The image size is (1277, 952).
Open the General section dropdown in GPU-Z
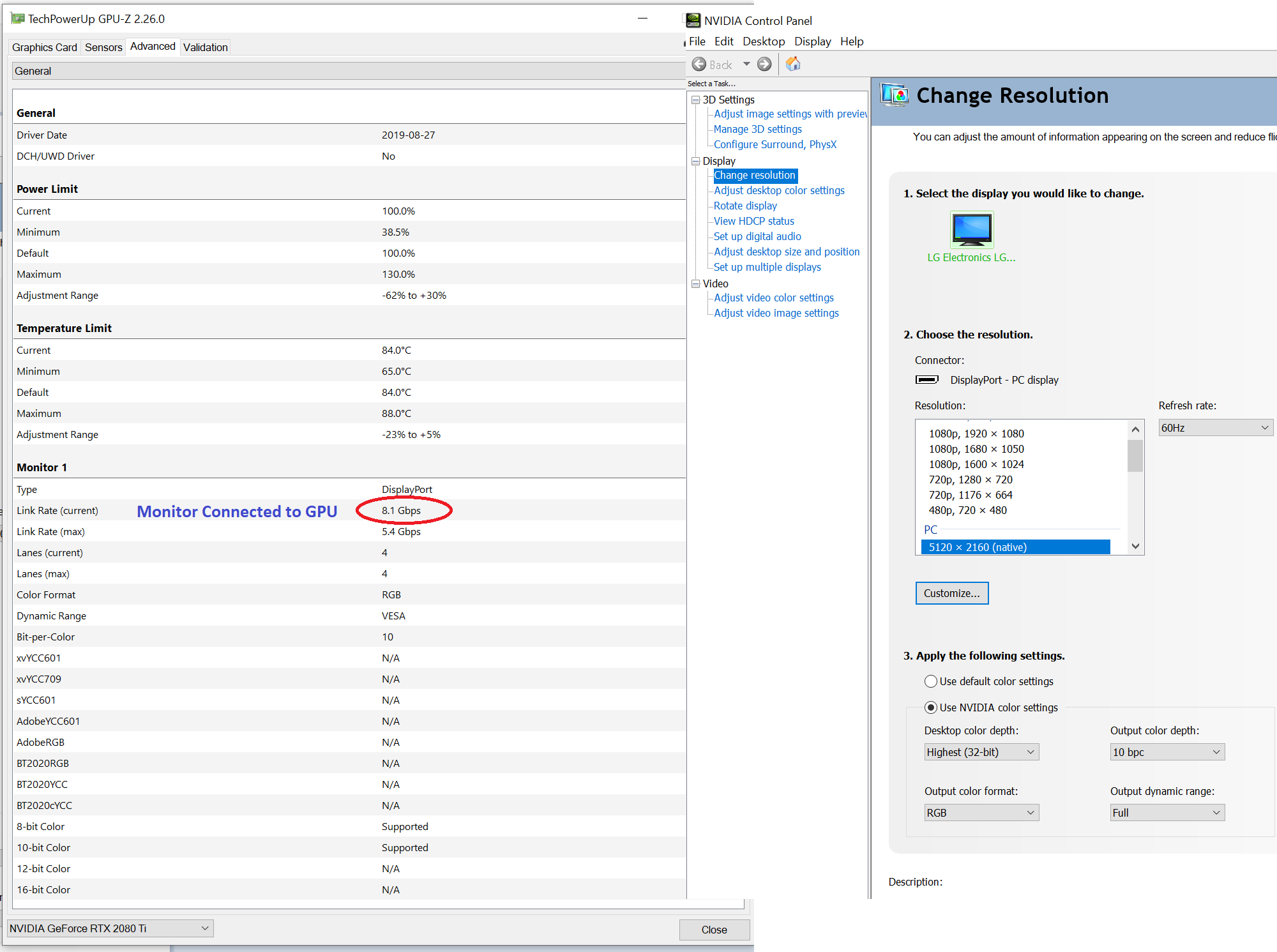[348, 71]
